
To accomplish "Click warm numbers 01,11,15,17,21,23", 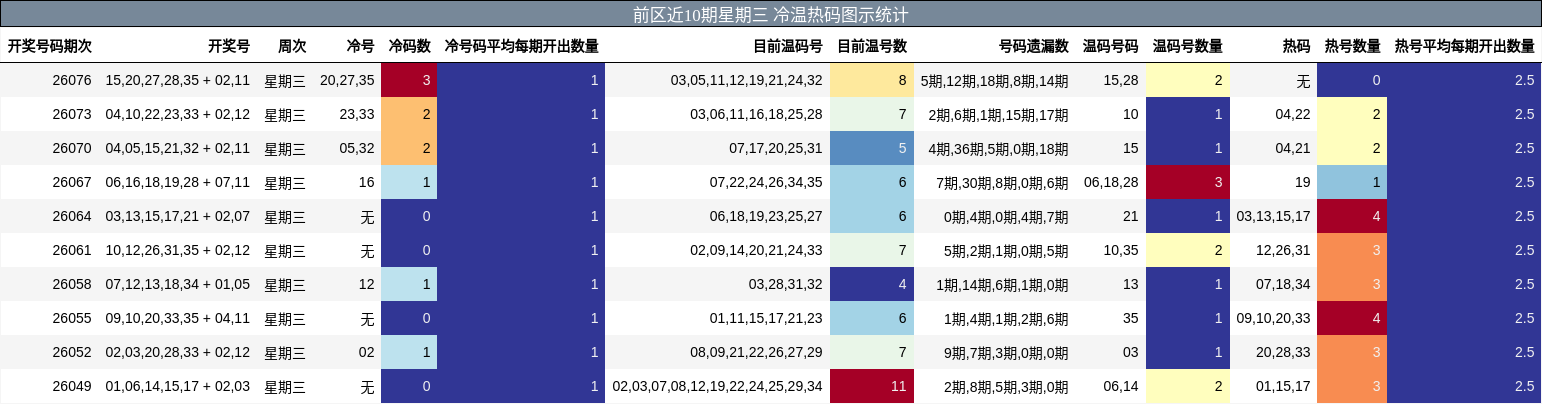I will pyautogui.click(x=766, y=318).
